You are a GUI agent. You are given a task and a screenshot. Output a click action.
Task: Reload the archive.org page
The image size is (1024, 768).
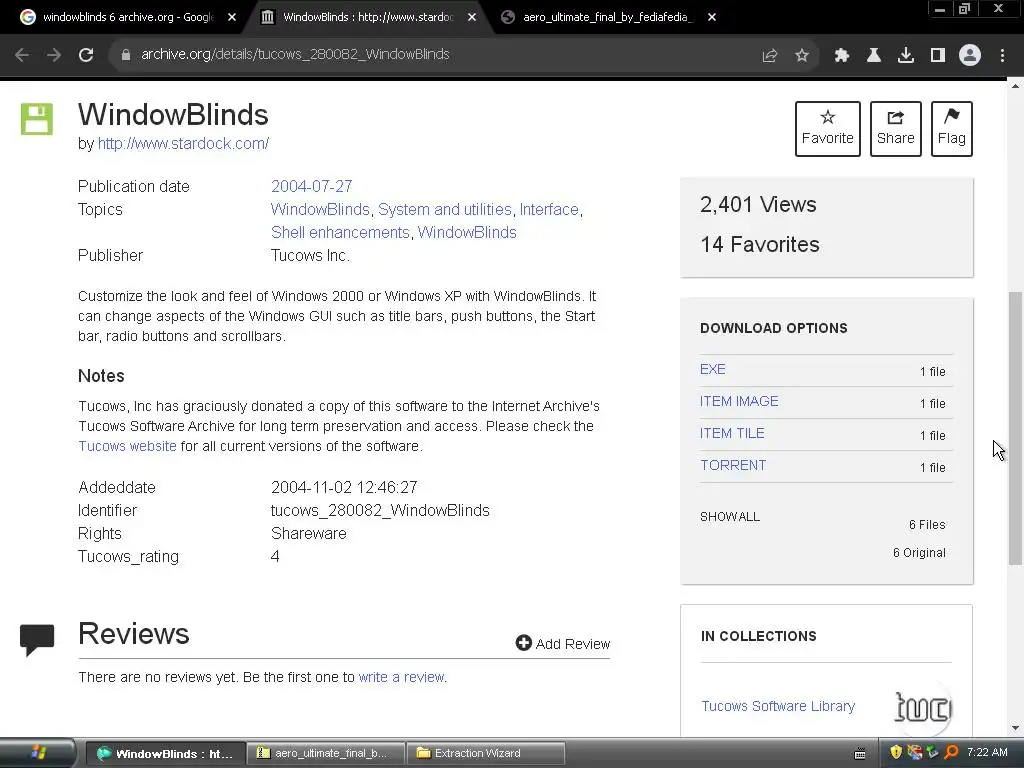[86, 55]
